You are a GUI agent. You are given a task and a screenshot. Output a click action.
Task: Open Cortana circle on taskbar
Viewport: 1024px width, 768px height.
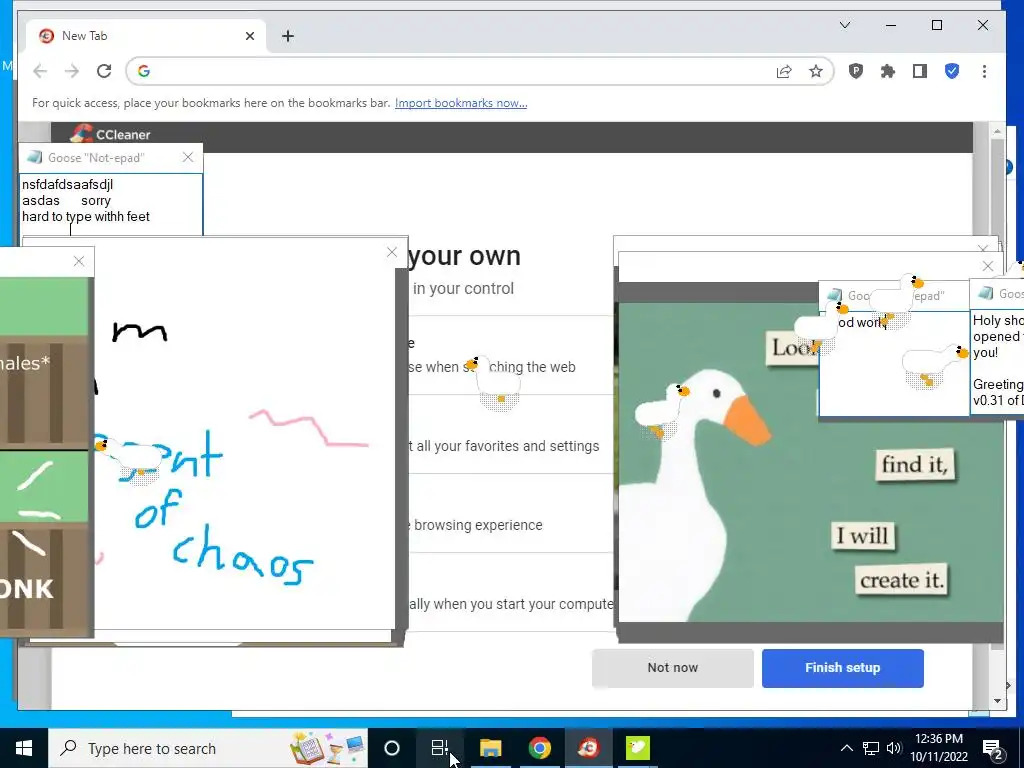click(x=392, y=748)
